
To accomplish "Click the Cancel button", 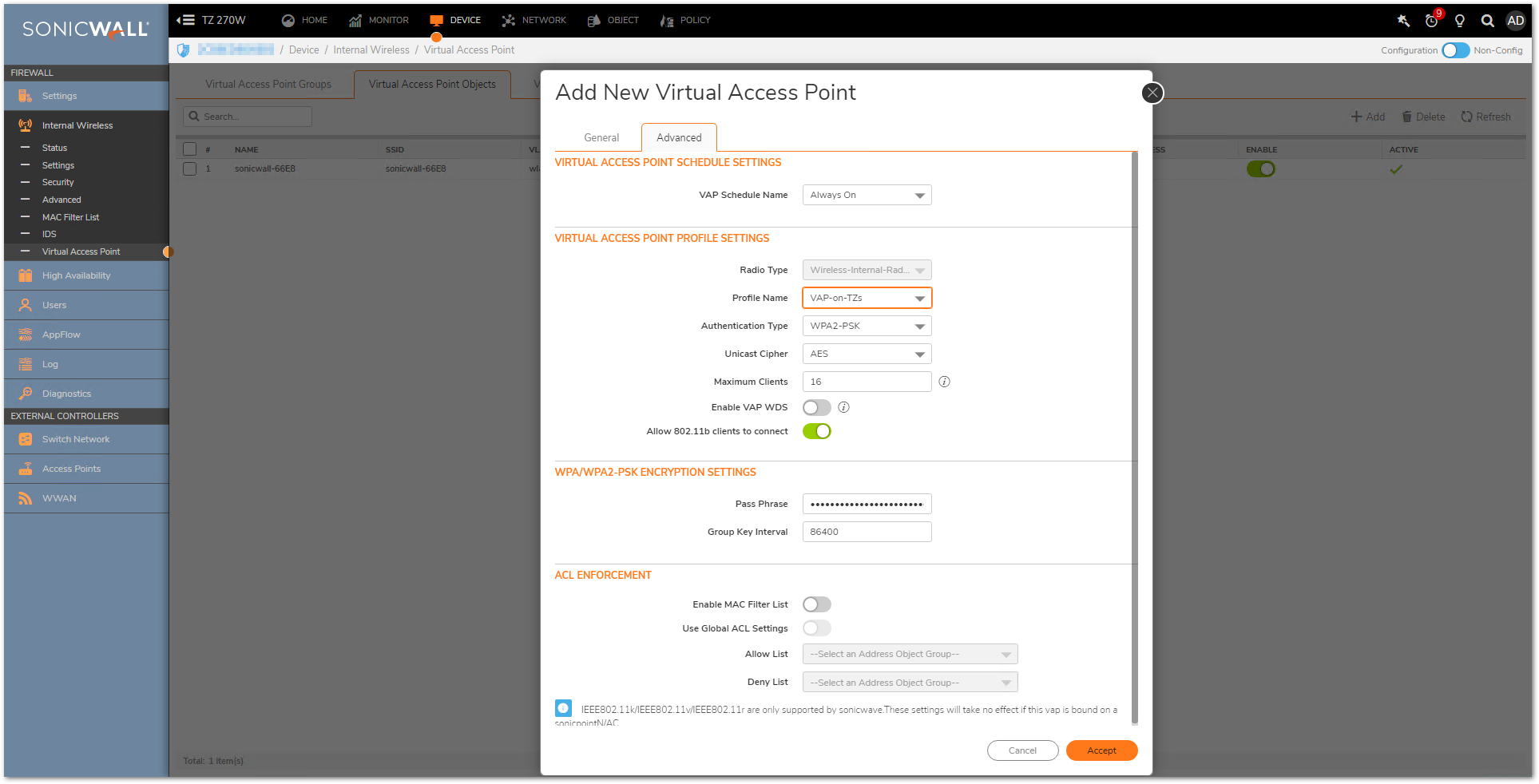I will tap(1021, 750).
